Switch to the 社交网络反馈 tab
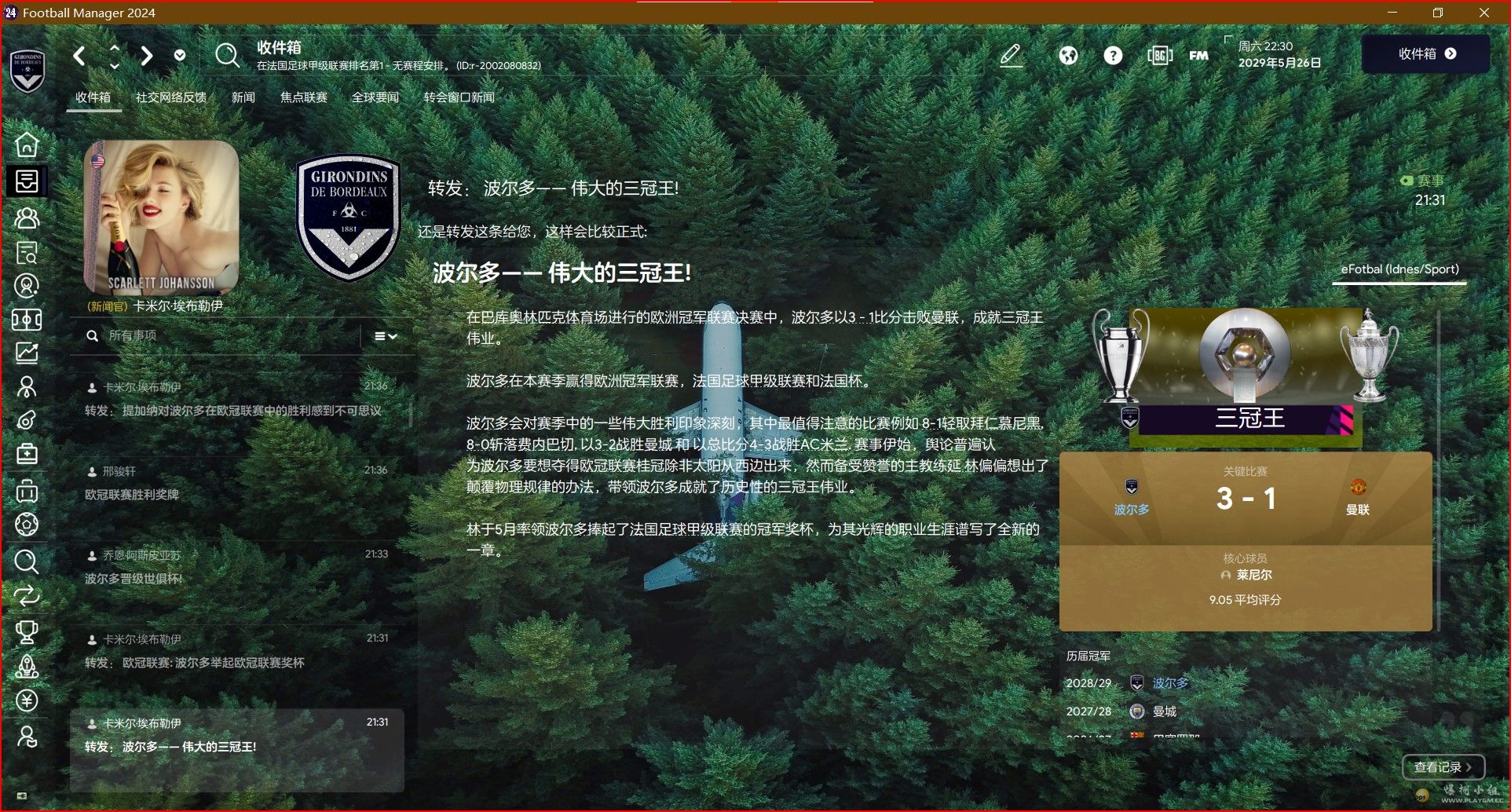Screen dimensions: 1511x812 click(x=171, y=97)
